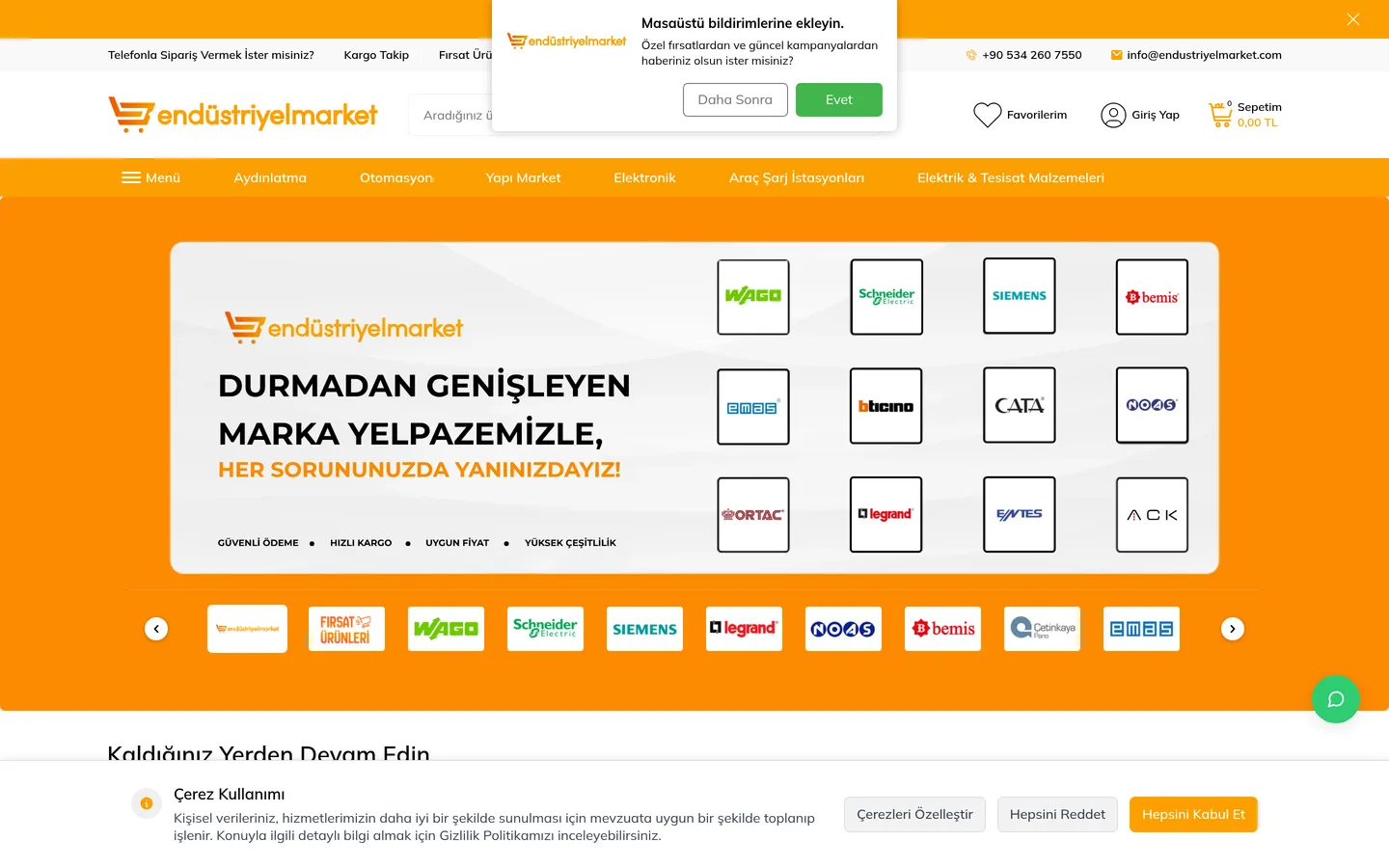Open the Aydınlatma category
Image resolution: width=1389 pixels, height=868 pixels.
[x=270, y=177]
